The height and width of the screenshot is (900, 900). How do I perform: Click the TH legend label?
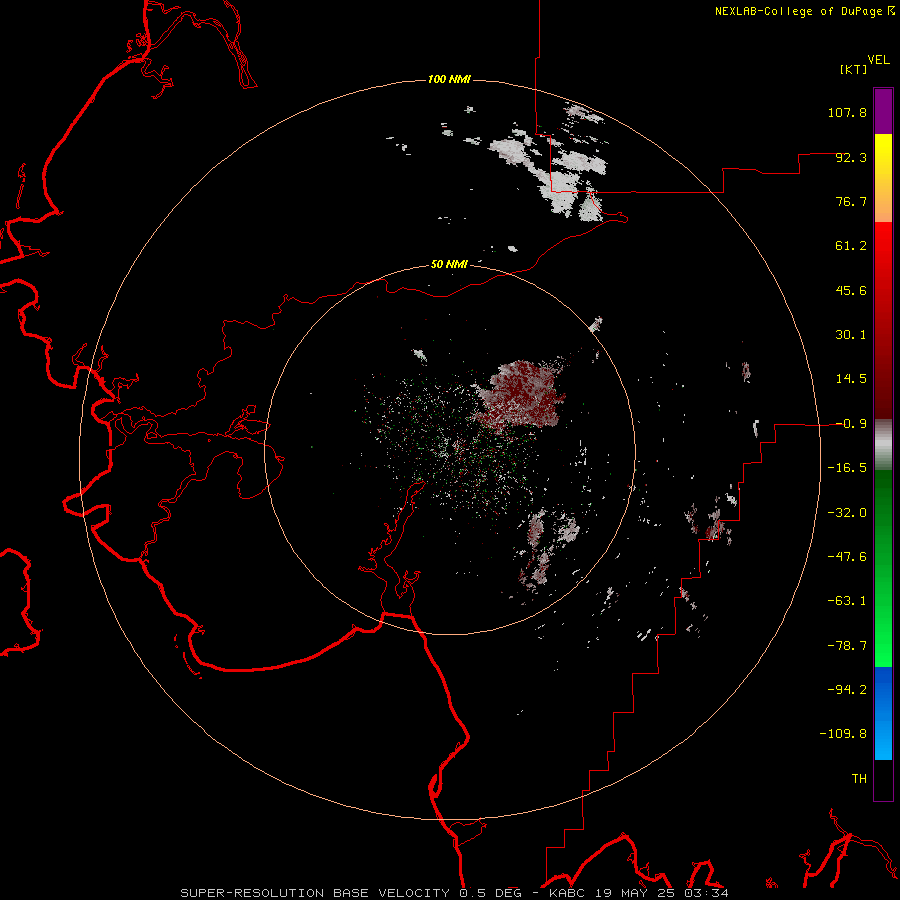tap(859, 779)
